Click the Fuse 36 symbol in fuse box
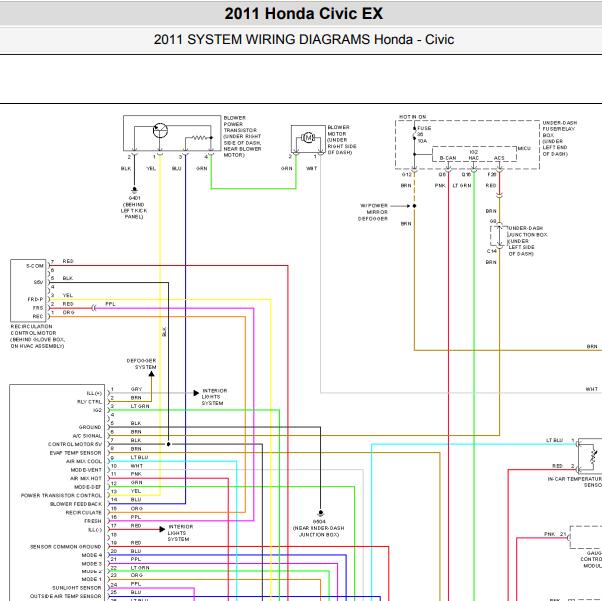Screen dimensions: 602x601 pos(415,133)
